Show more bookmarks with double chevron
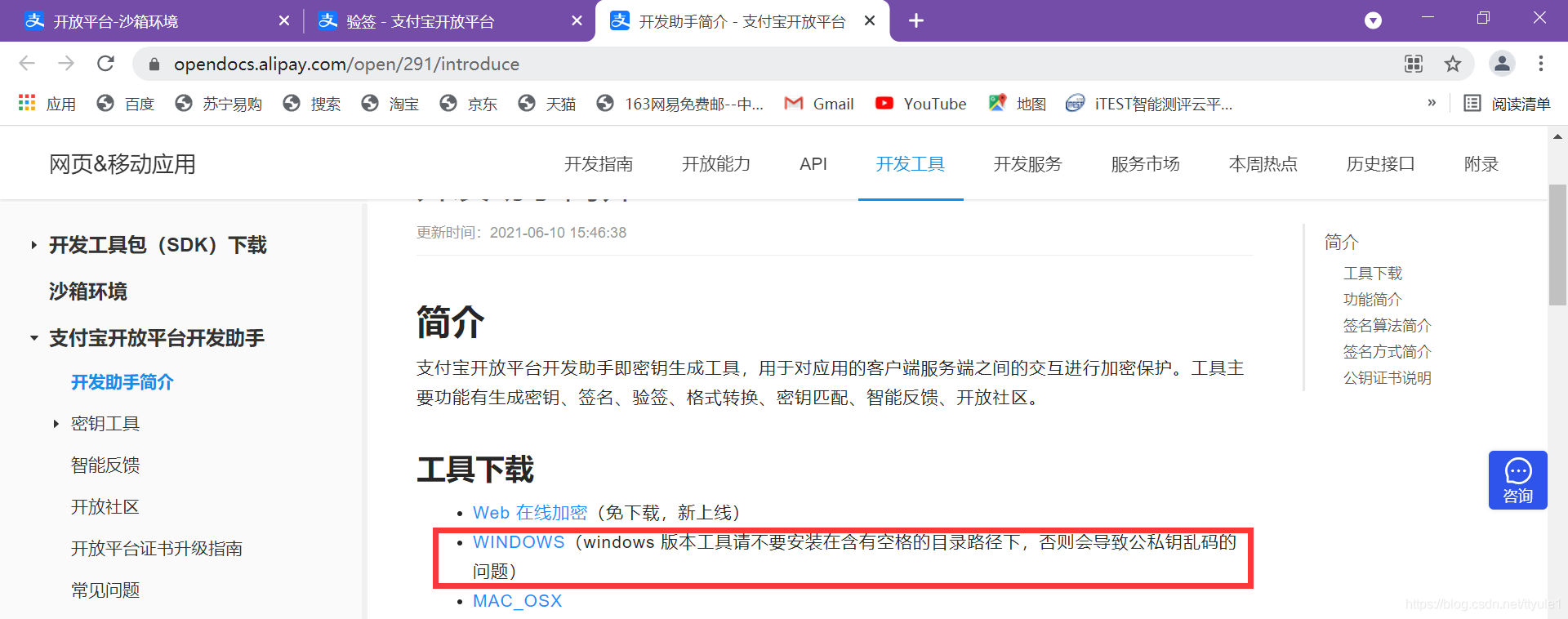Image resolution: width=1568 pixels, height=619 pixels. (x=1432, y=103)
